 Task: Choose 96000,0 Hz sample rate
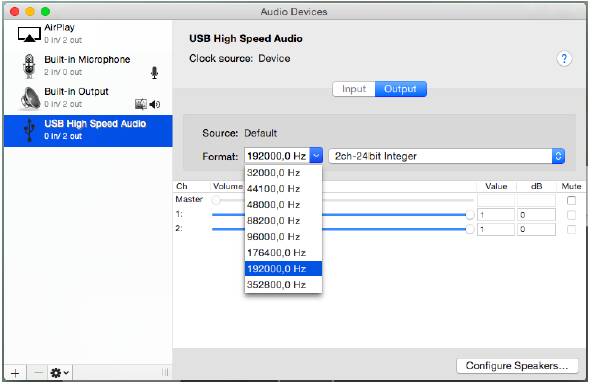tap(283, 237)
